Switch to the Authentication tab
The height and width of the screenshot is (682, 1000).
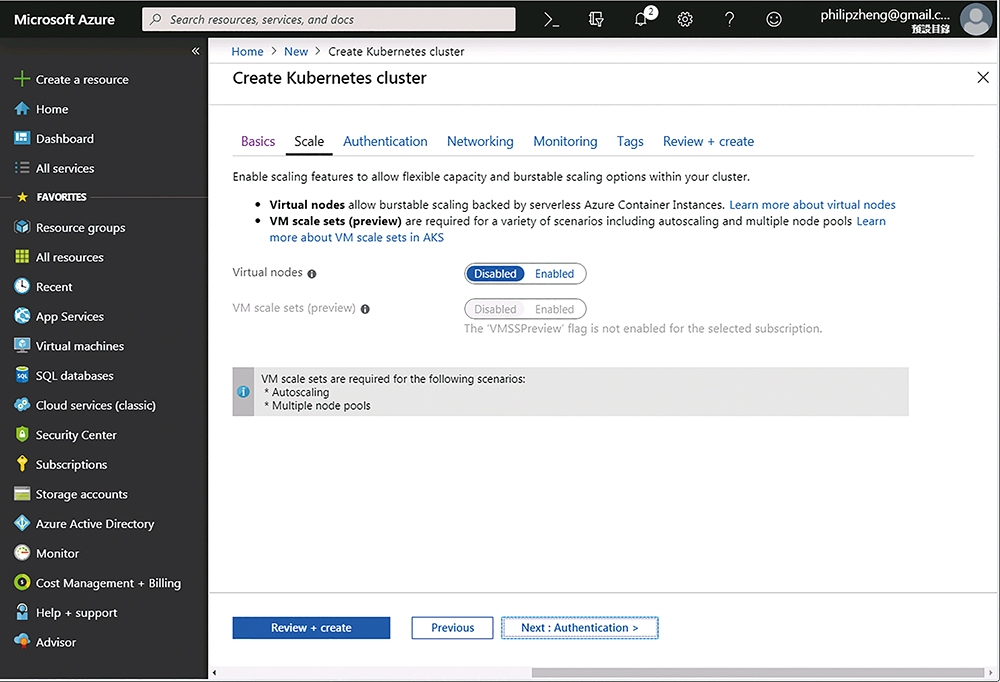[x=385, y=141]
